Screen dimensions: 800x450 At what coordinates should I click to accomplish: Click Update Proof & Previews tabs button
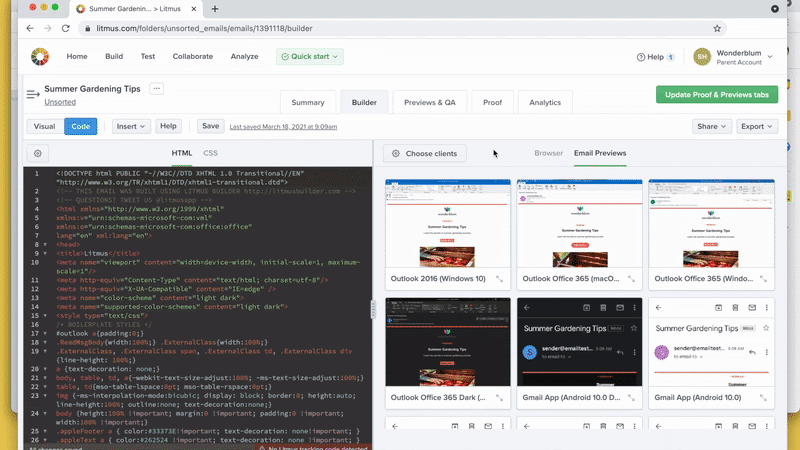pos(717,94)
